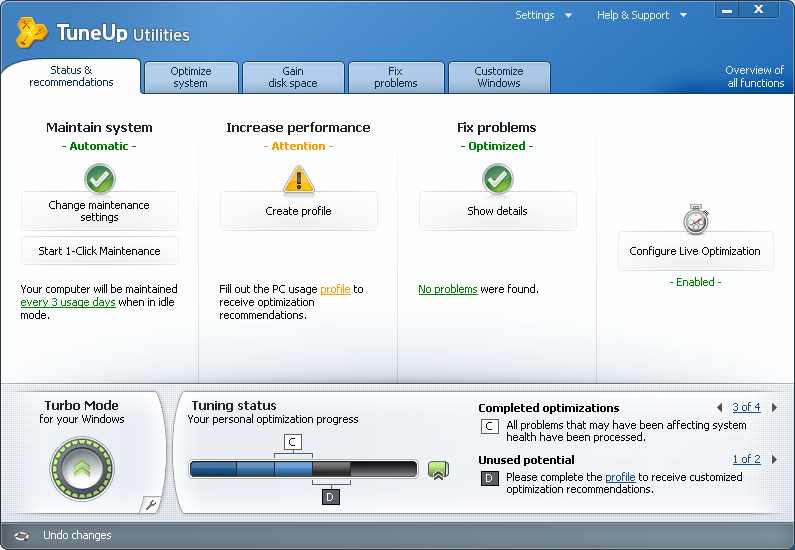This screenshot has height=550, width=795.
Task: Click the orange profile link
Action: tap(335, 289)
